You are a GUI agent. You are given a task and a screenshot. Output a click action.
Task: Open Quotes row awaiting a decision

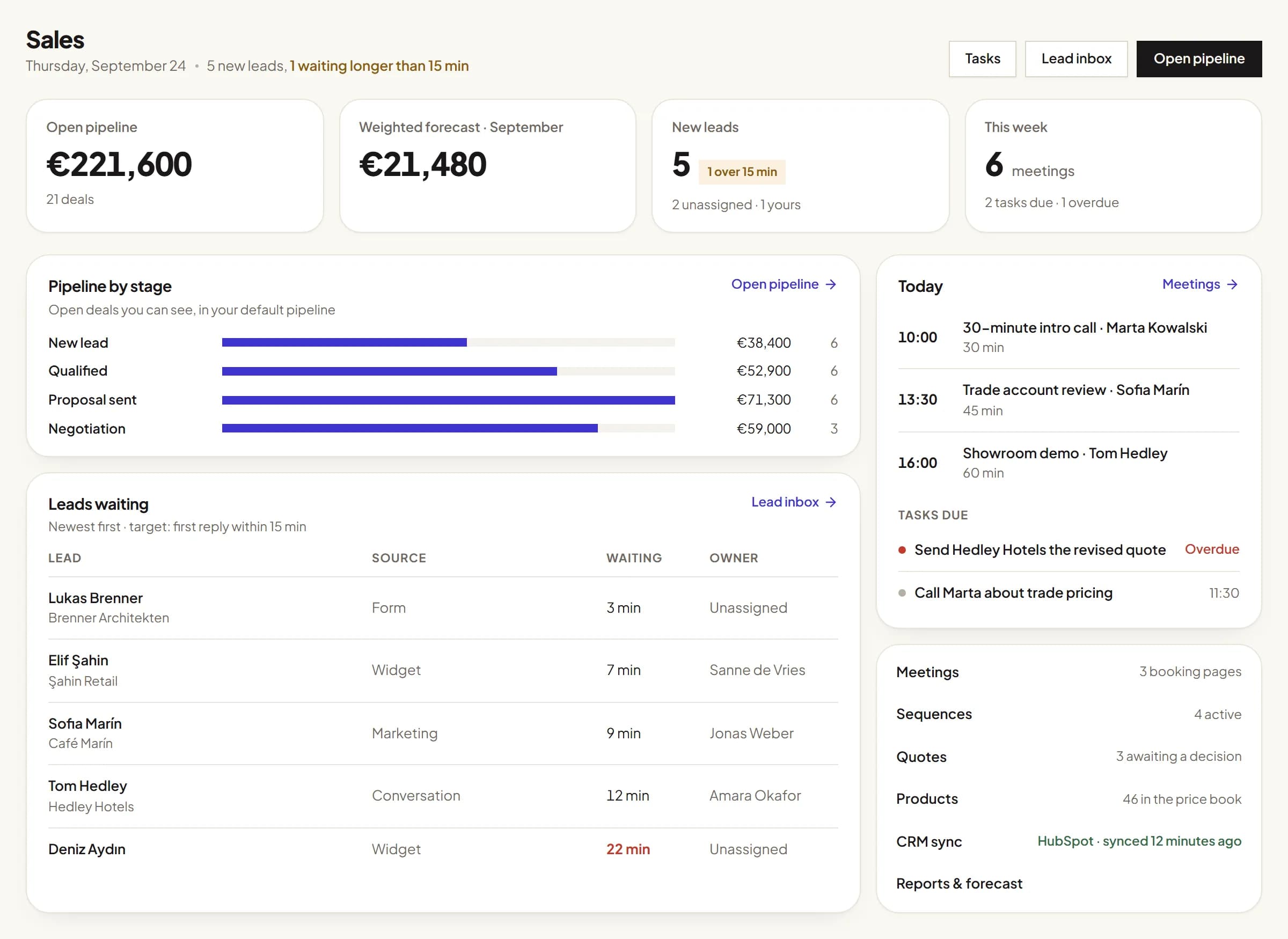[1068, 757]
